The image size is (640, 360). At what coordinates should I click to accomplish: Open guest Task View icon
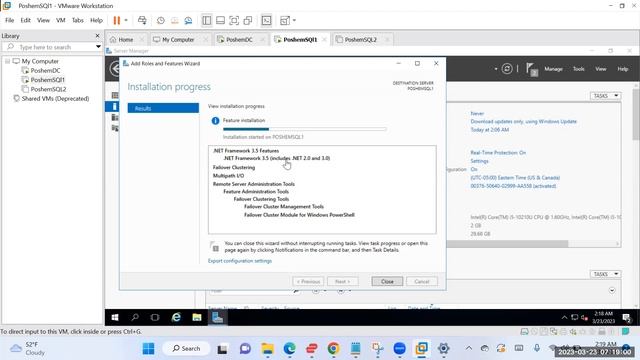tap(155, 317)
